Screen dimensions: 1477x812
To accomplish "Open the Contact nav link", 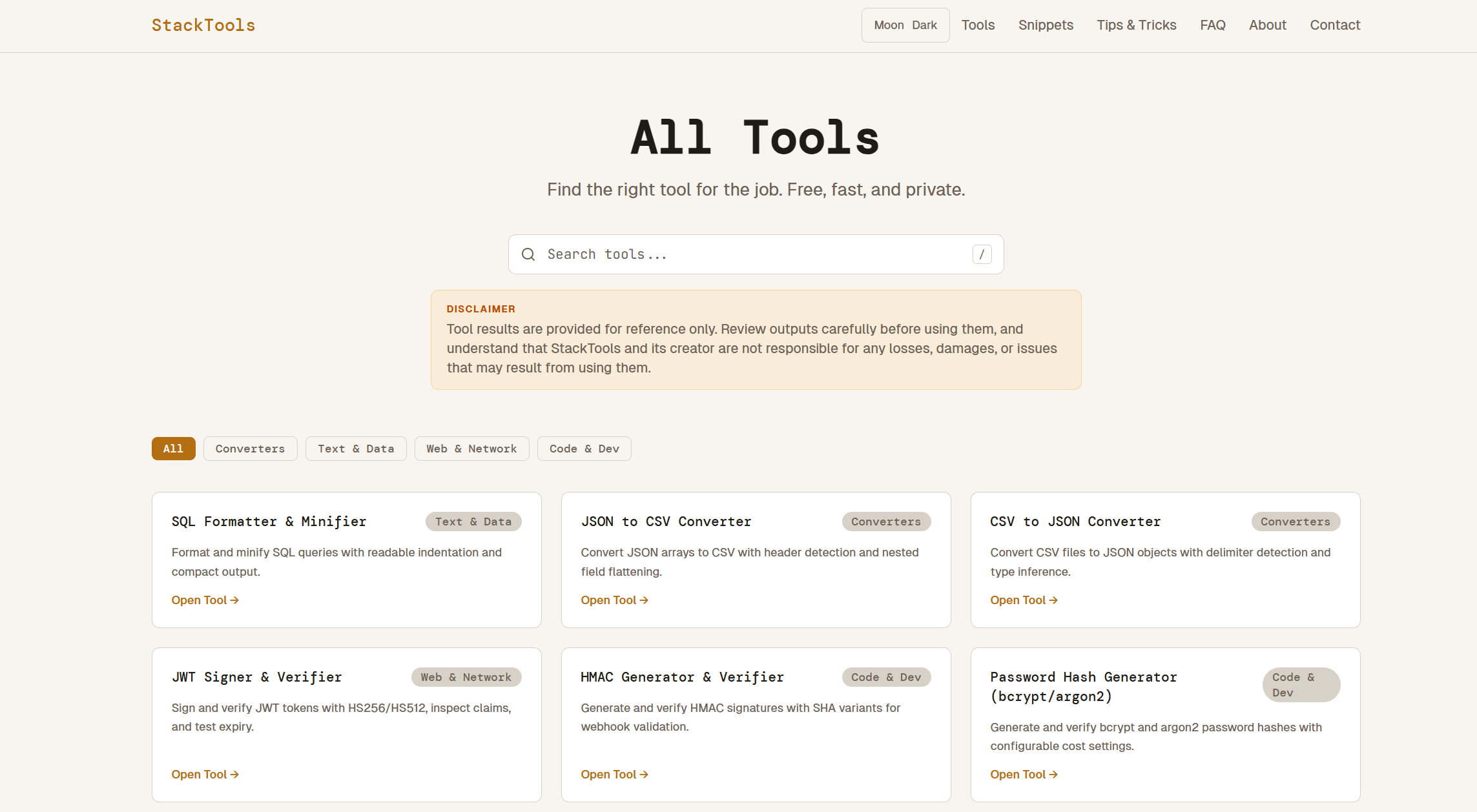I will [x=1335, y=25].
